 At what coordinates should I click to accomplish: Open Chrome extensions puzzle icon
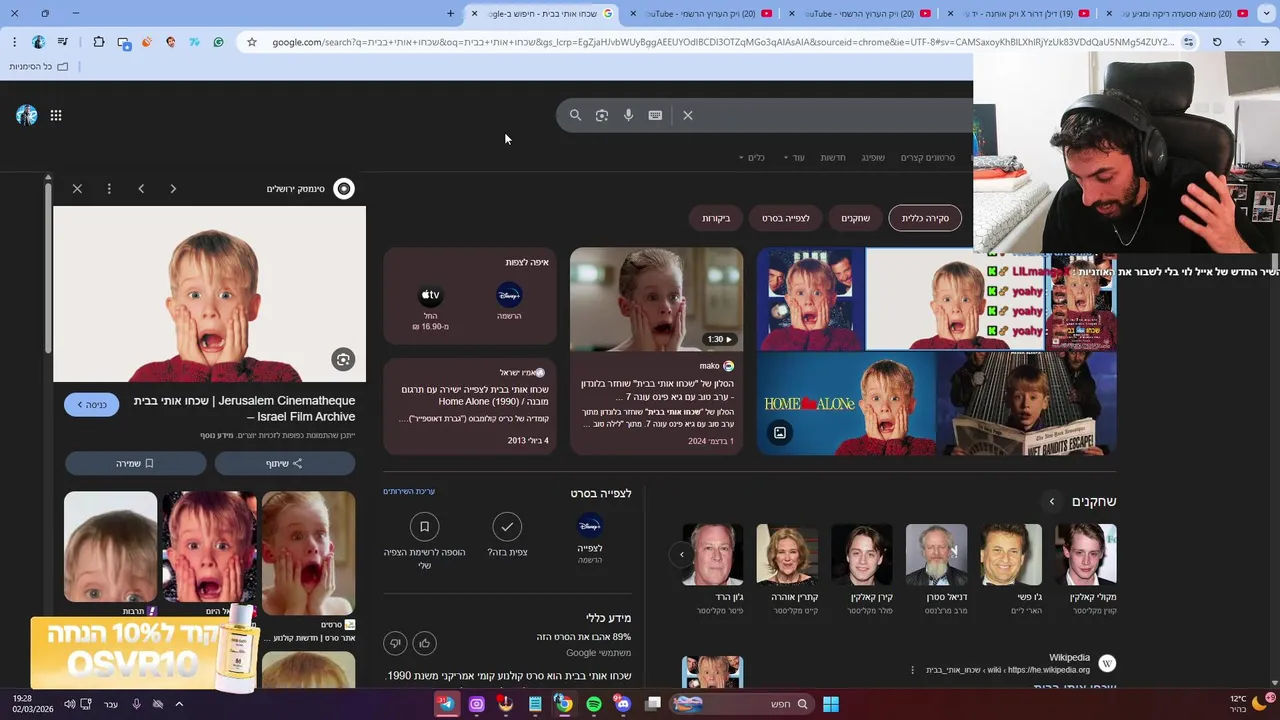(98, 42)
